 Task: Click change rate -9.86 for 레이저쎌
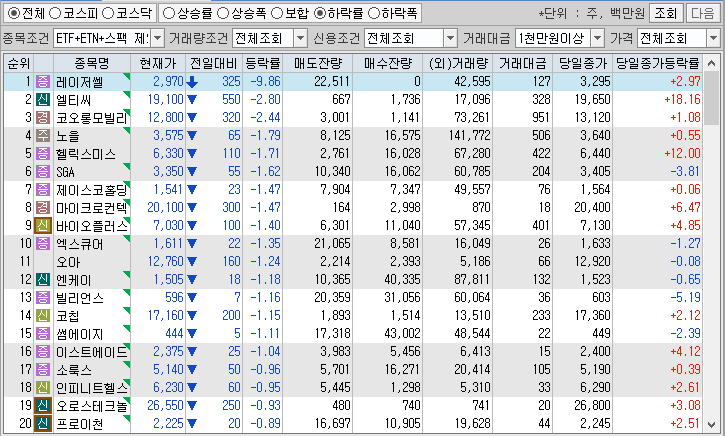265,81
